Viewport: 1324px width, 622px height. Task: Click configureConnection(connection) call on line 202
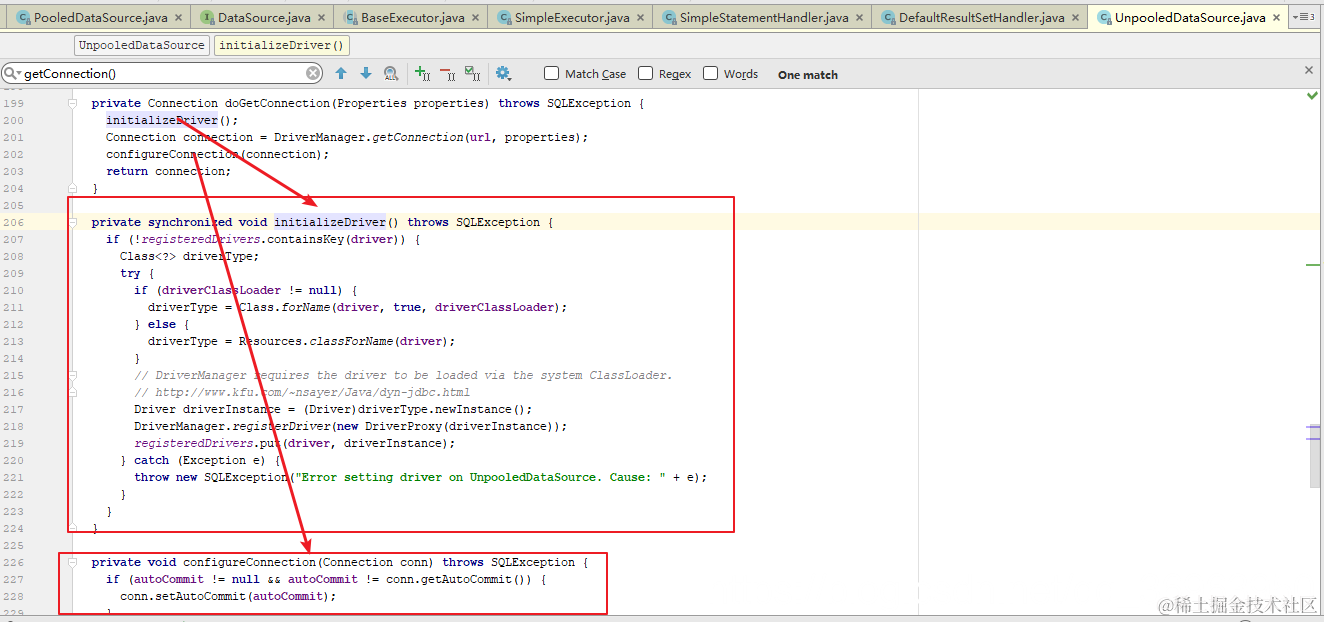click(x=217, y=154)
